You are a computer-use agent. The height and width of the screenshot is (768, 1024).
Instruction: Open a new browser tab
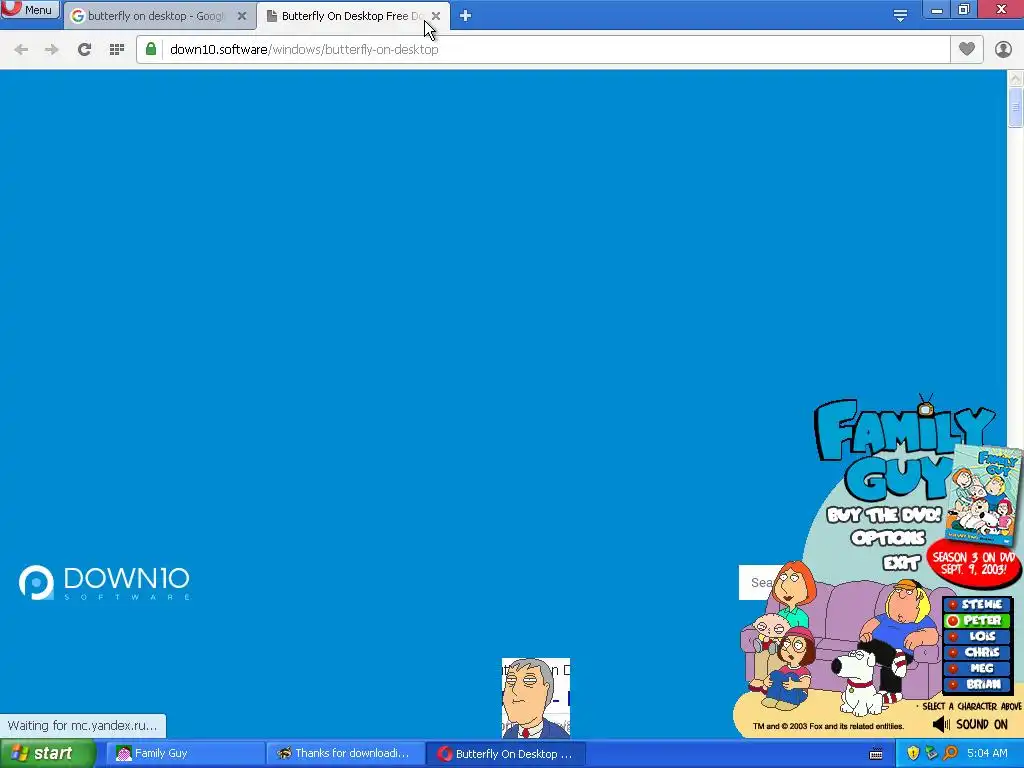465,16
